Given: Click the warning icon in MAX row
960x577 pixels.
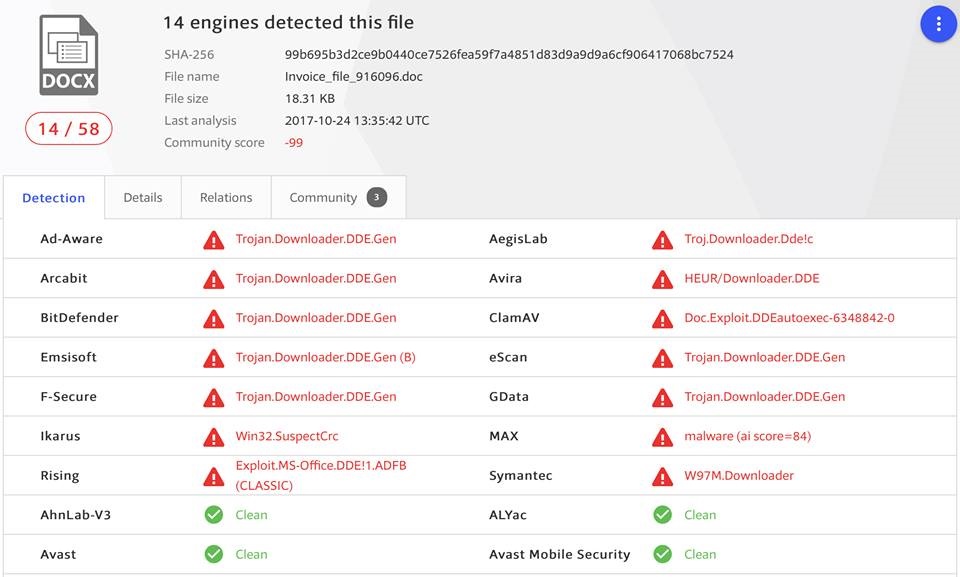Looking at the screenshot, I should click(x=662, y=437).
